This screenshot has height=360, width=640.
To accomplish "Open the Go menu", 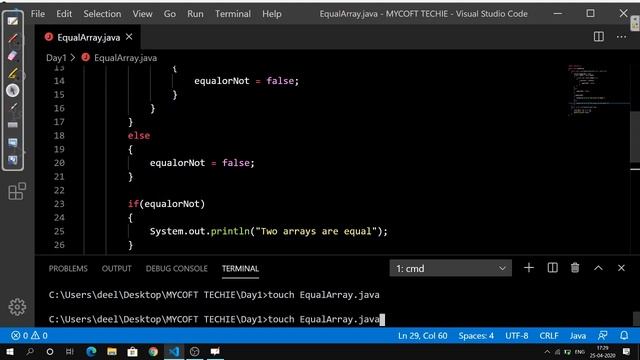I will (169, 14).
